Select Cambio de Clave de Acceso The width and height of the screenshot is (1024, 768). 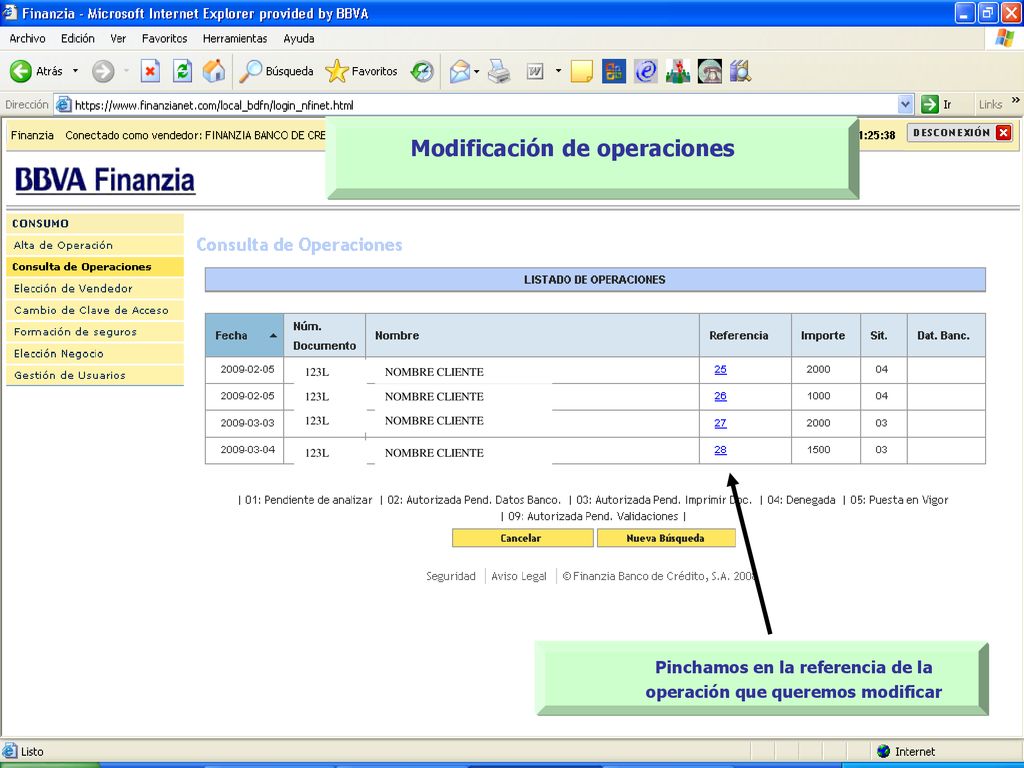(x=95, y=310)
